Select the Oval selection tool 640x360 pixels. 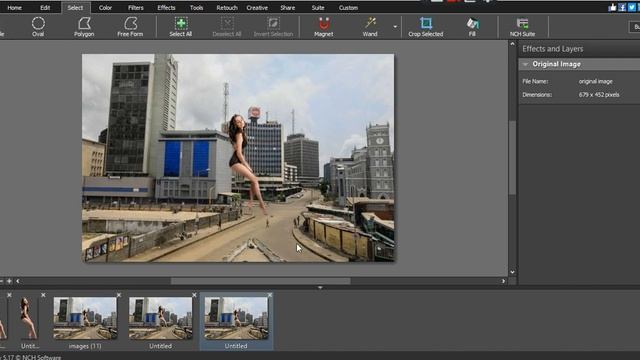click(x=38, y=27)
